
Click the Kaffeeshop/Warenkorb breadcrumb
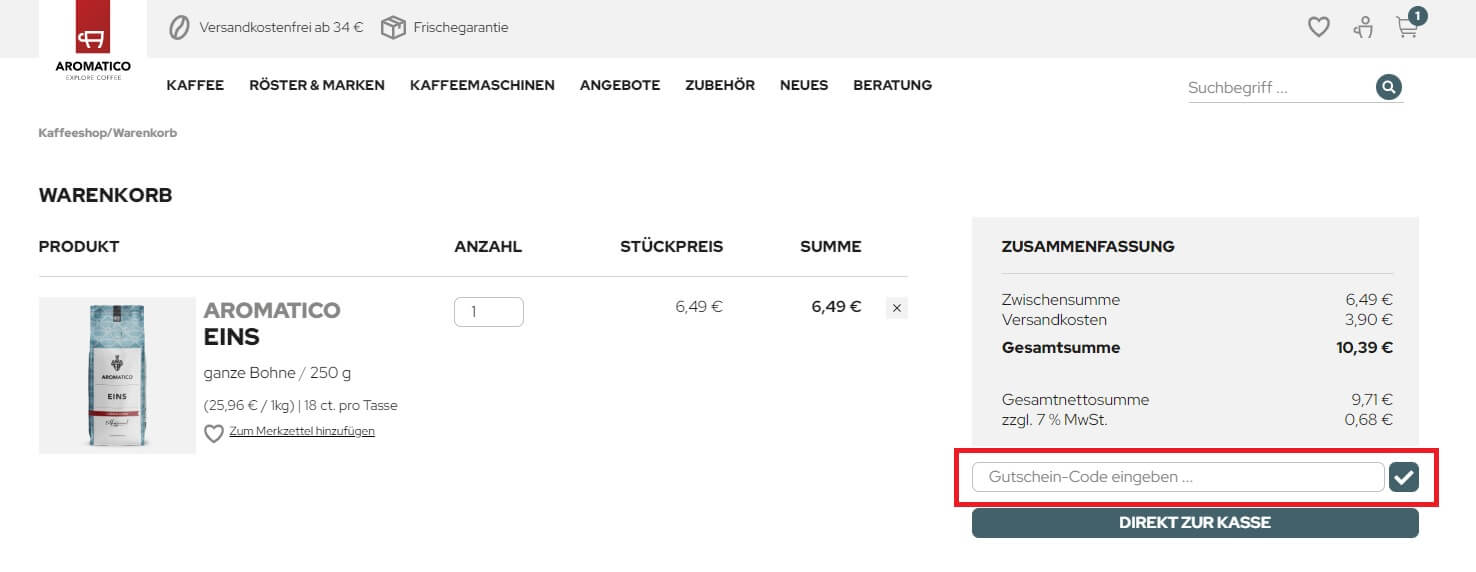pos(108,132)
